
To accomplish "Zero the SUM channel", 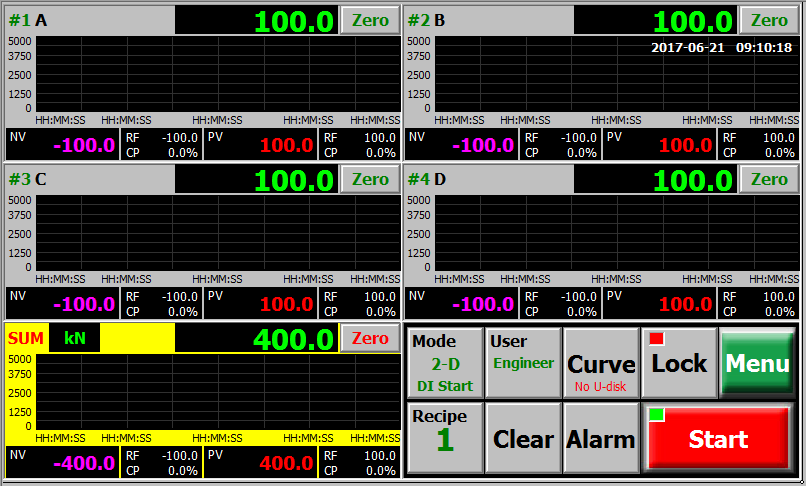I will pos(370,338).
